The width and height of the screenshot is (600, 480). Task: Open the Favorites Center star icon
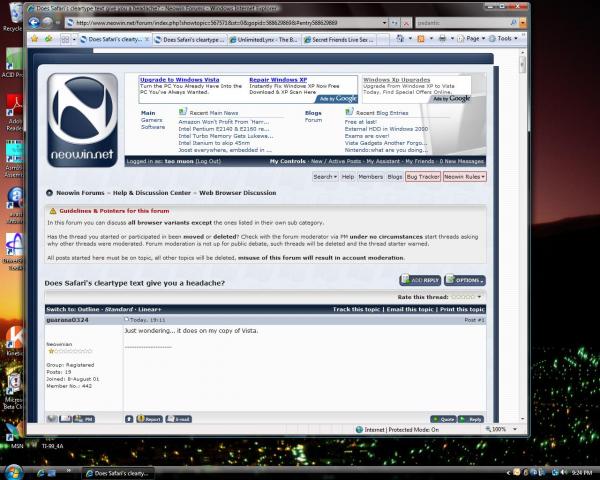pos(35,39)
